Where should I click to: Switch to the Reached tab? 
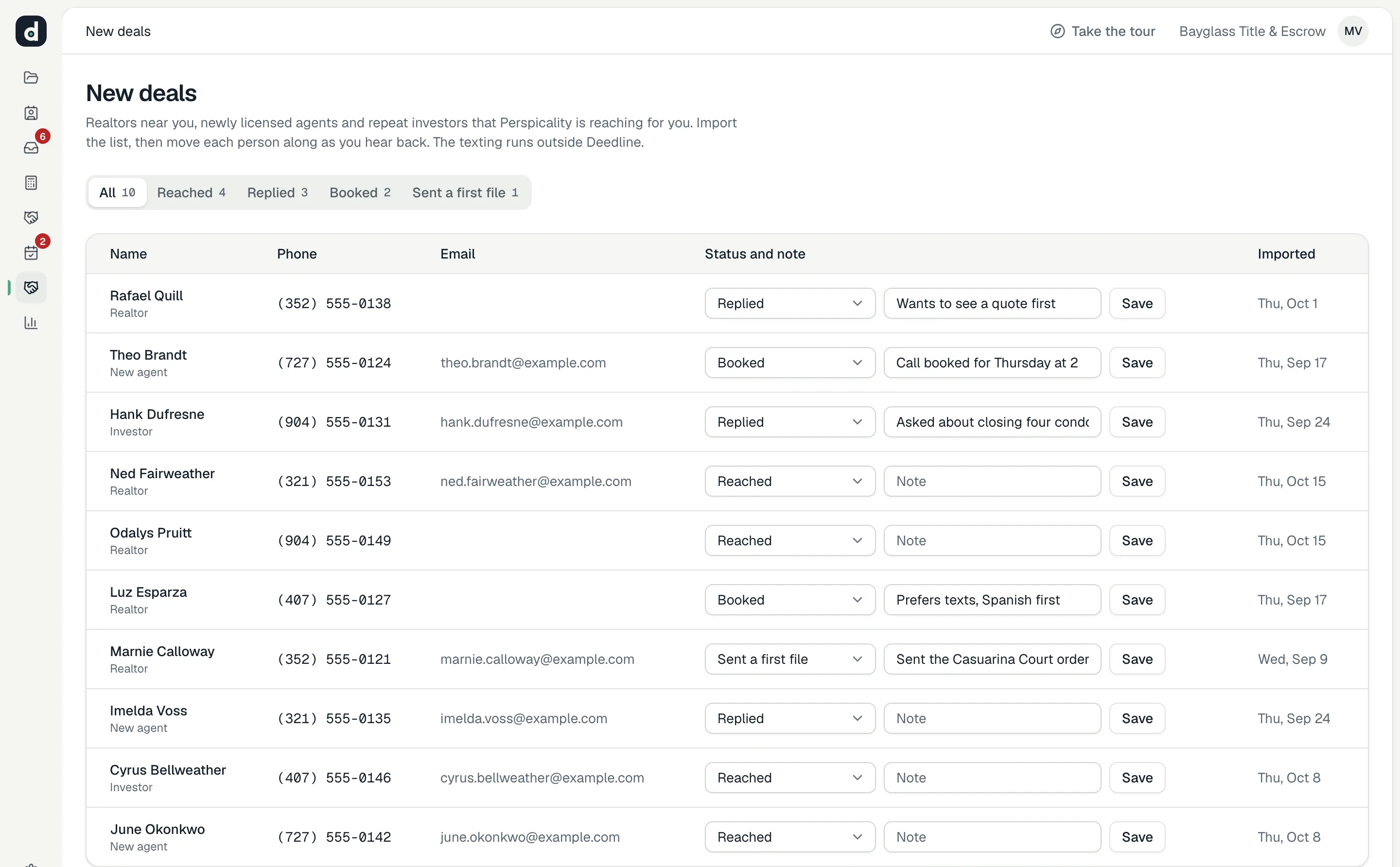tap(192, 192)
